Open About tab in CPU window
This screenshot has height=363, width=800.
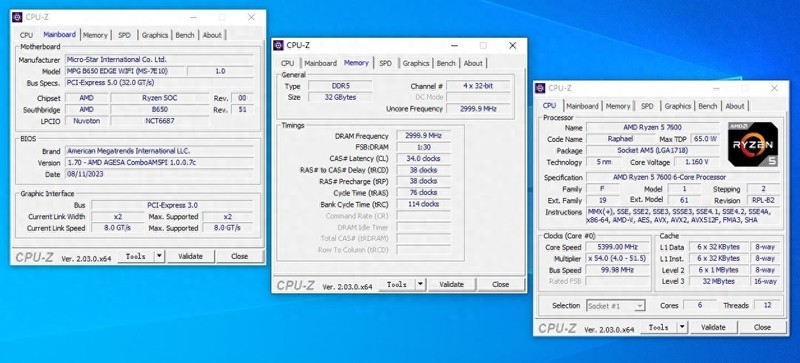pyautogui.click(x=735, y=106)
